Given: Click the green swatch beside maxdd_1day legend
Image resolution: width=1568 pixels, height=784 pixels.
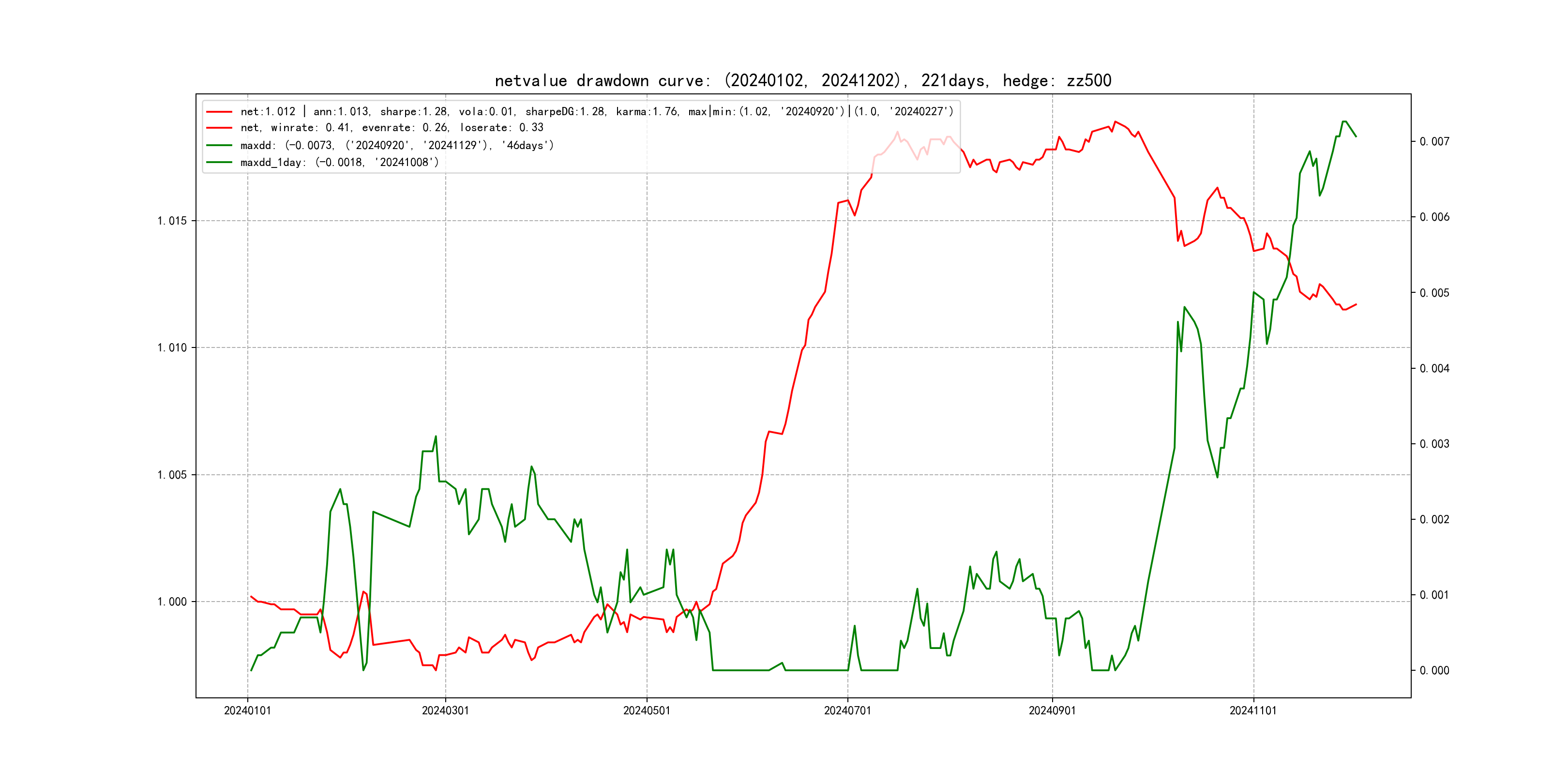Looking at the screenshot, I should point(219,163).
